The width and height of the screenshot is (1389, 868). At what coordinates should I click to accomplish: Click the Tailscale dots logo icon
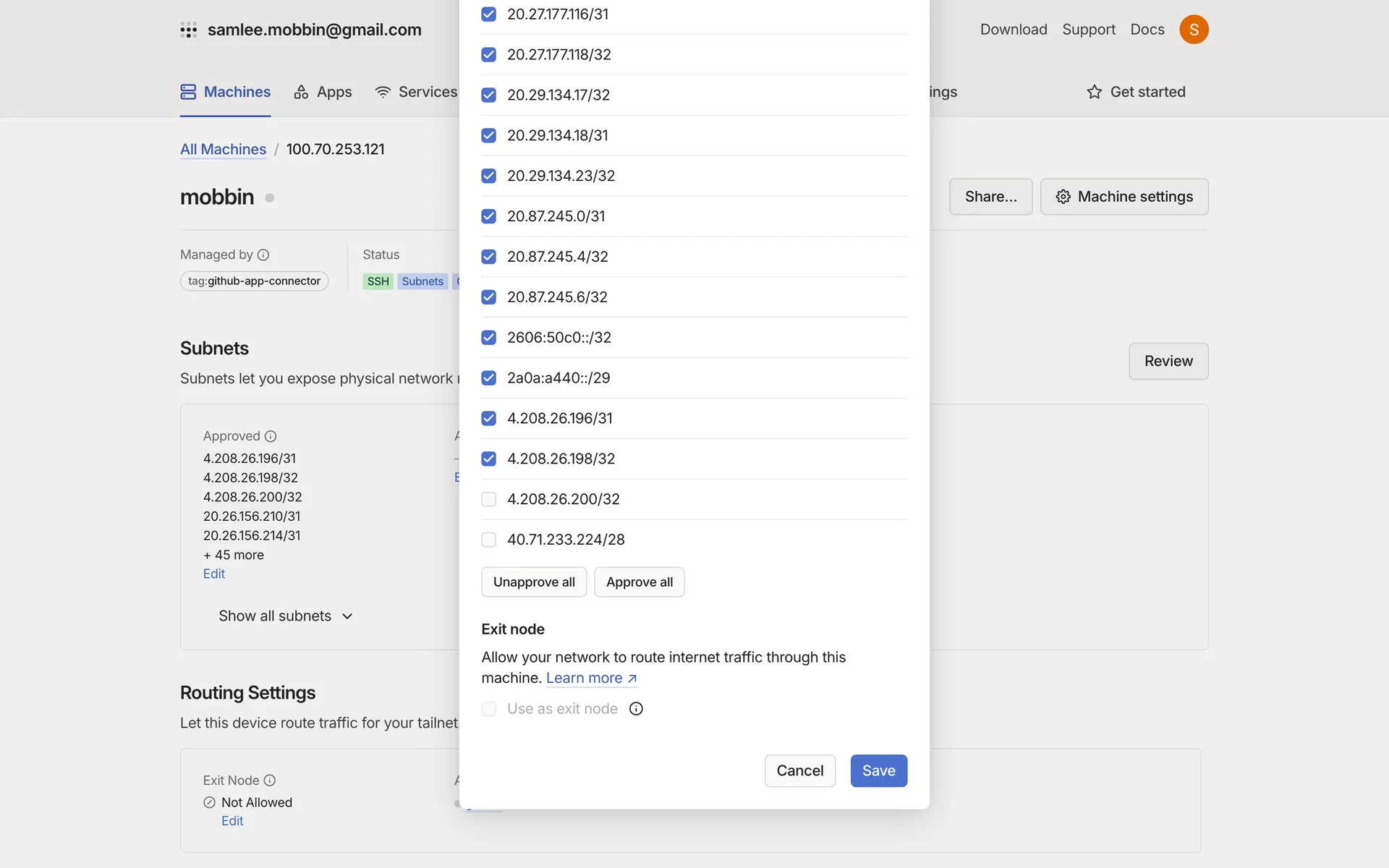188,30
